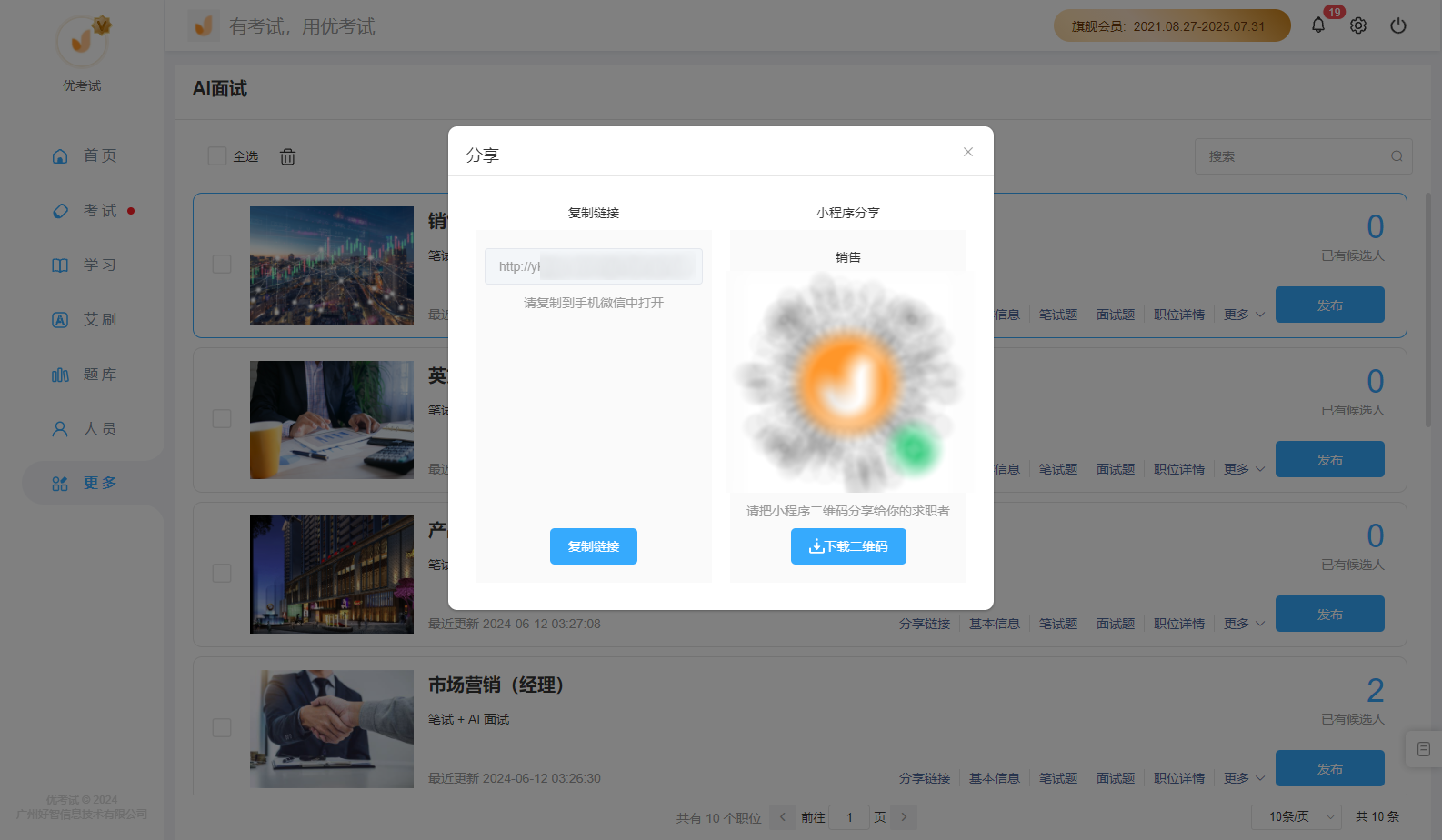Go to 首页 home in sidebar
The width and height of the screenshot is (1442, 840).
coord(84,155)
